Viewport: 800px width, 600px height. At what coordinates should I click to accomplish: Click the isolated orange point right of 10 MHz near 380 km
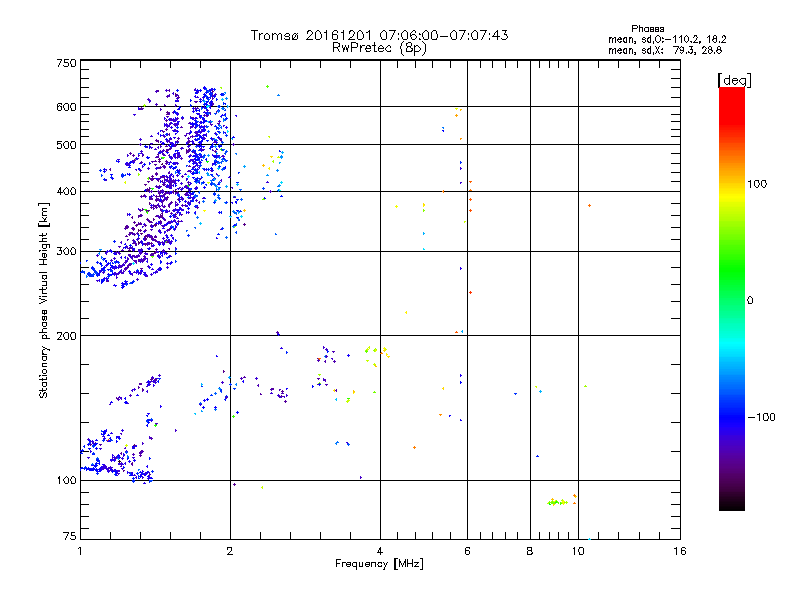point(589,206)
